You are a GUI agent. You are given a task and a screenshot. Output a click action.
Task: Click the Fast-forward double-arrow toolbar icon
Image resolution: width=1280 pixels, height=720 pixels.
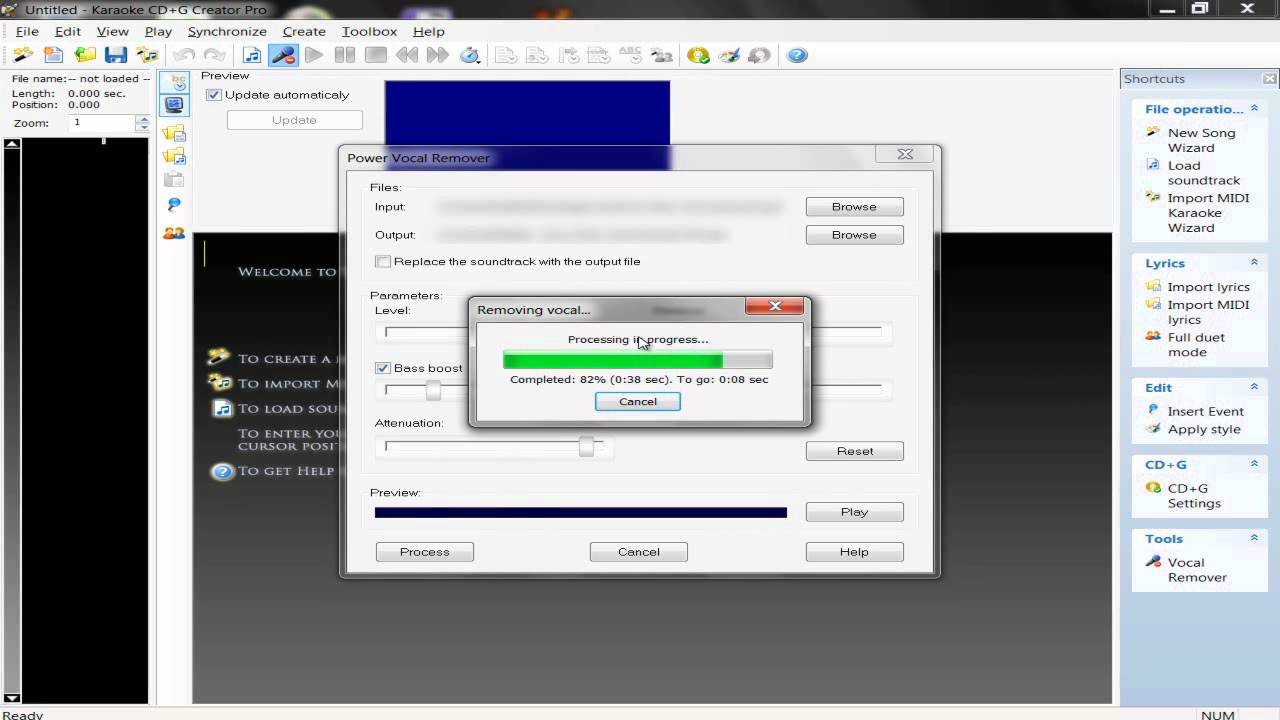coord(437,55)
